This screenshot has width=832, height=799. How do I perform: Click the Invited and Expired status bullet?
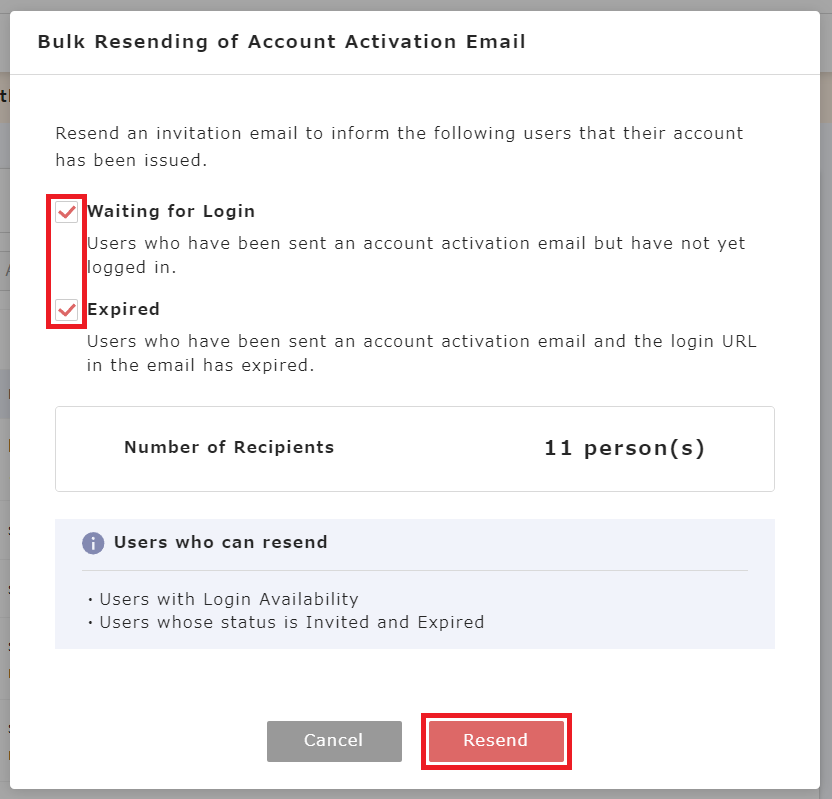pyautogui.click(x=290, y=622)
